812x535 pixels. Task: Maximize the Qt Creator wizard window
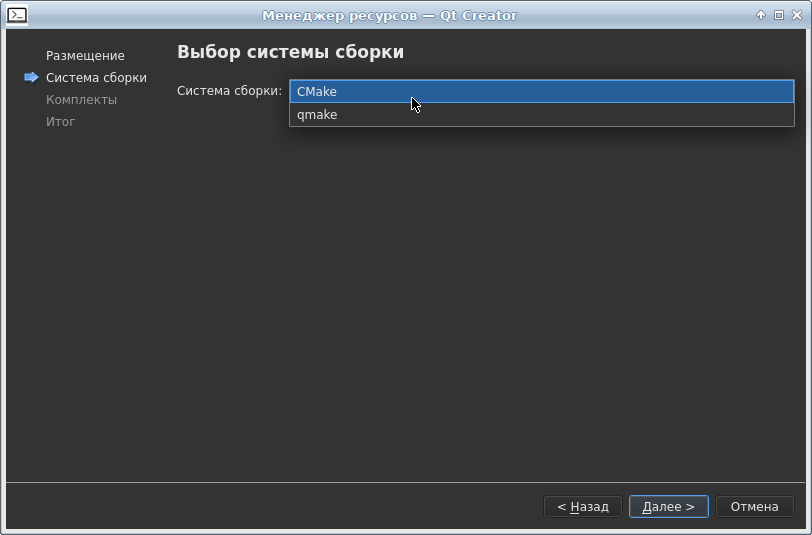[778, 15]
